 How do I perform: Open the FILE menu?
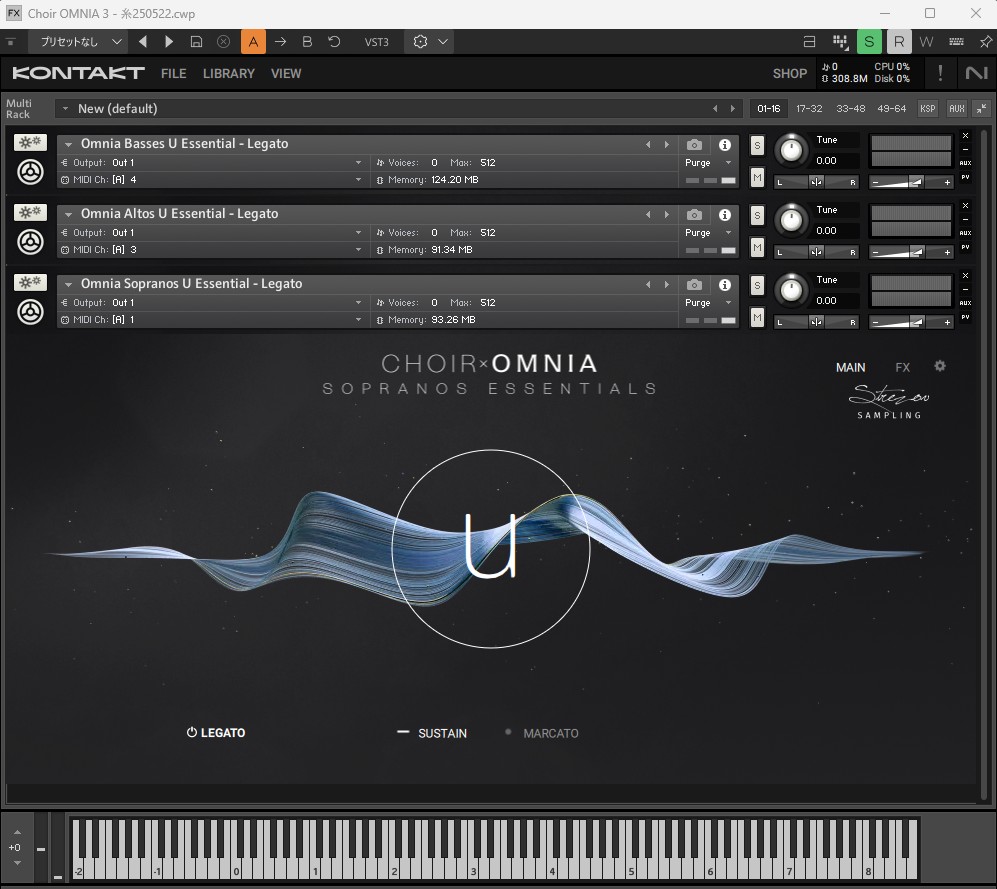click(174, 74)
